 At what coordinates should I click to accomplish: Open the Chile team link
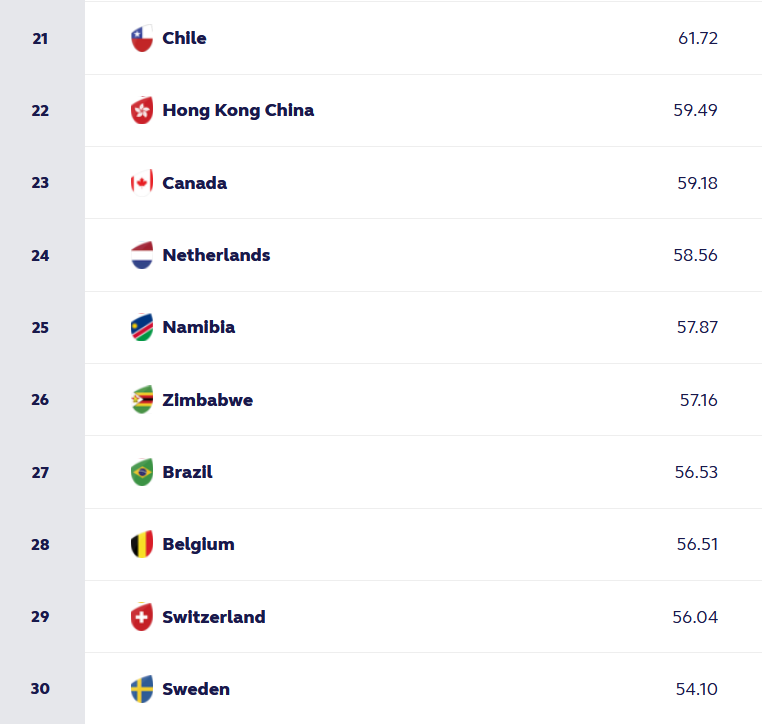pos(184,39)
